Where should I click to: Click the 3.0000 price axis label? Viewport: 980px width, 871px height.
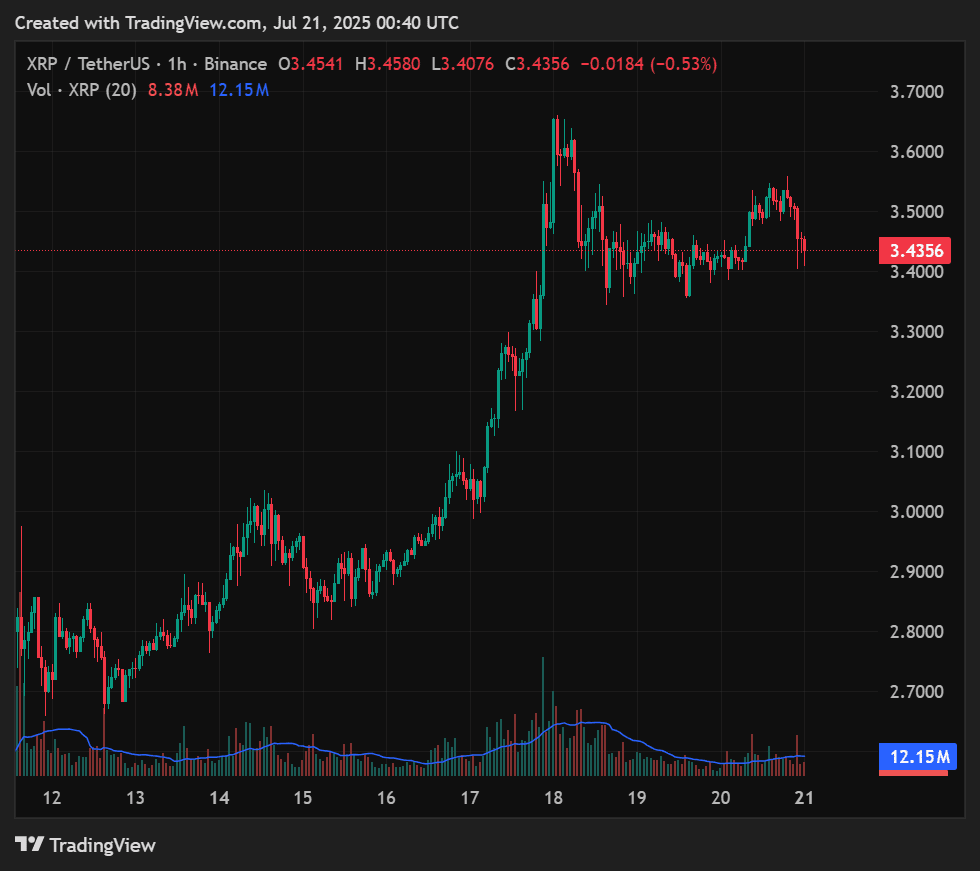tap(917, 512)
